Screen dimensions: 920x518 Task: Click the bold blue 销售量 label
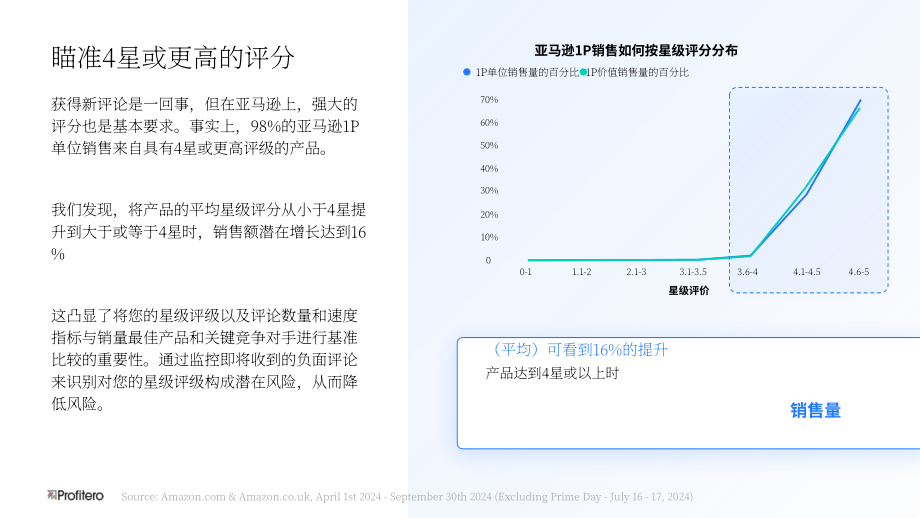[816, 411]
